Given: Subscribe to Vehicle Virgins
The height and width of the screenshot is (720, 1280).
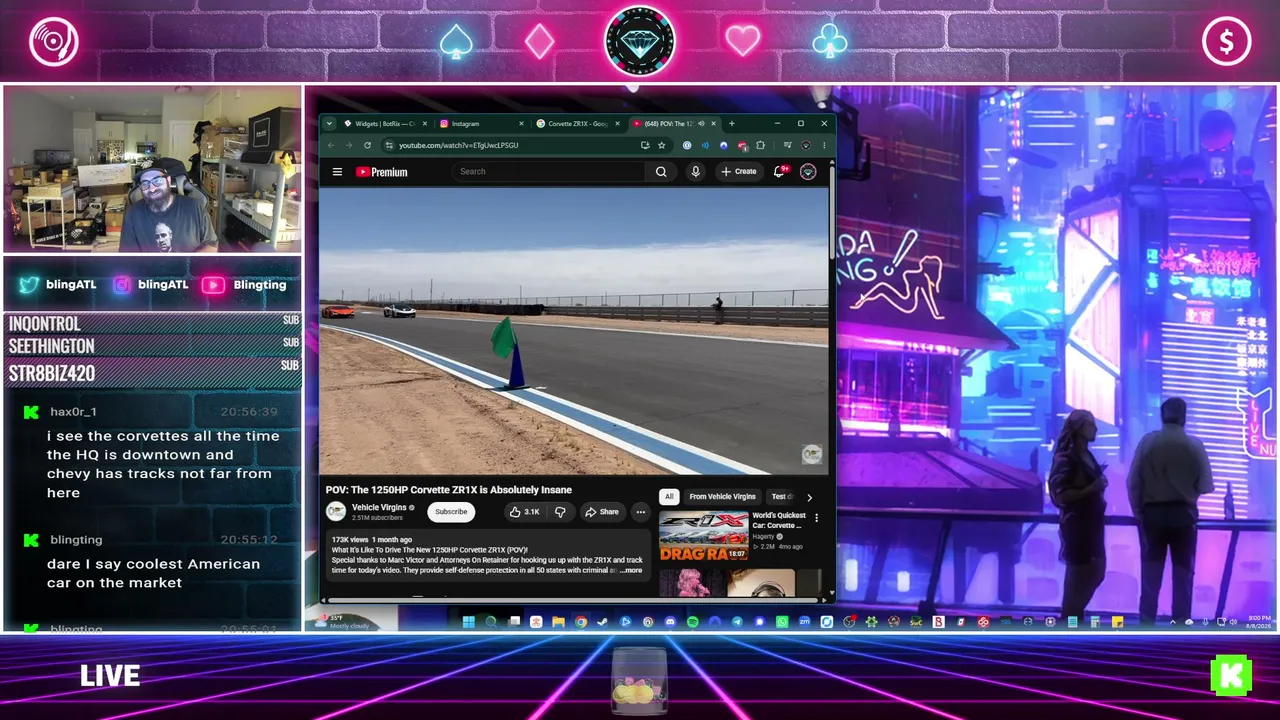Looking at the screenshot, I should point(451,512).
